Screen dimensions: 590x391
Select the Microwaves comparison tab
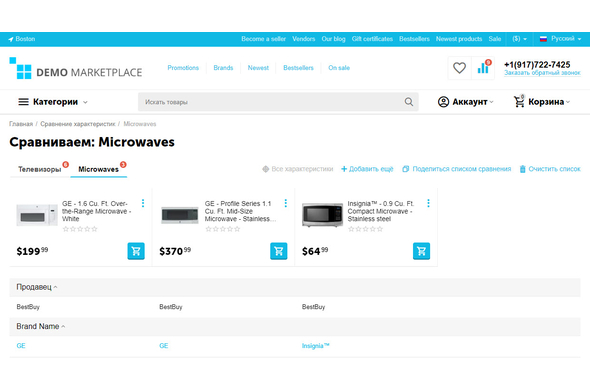(98, 169)
